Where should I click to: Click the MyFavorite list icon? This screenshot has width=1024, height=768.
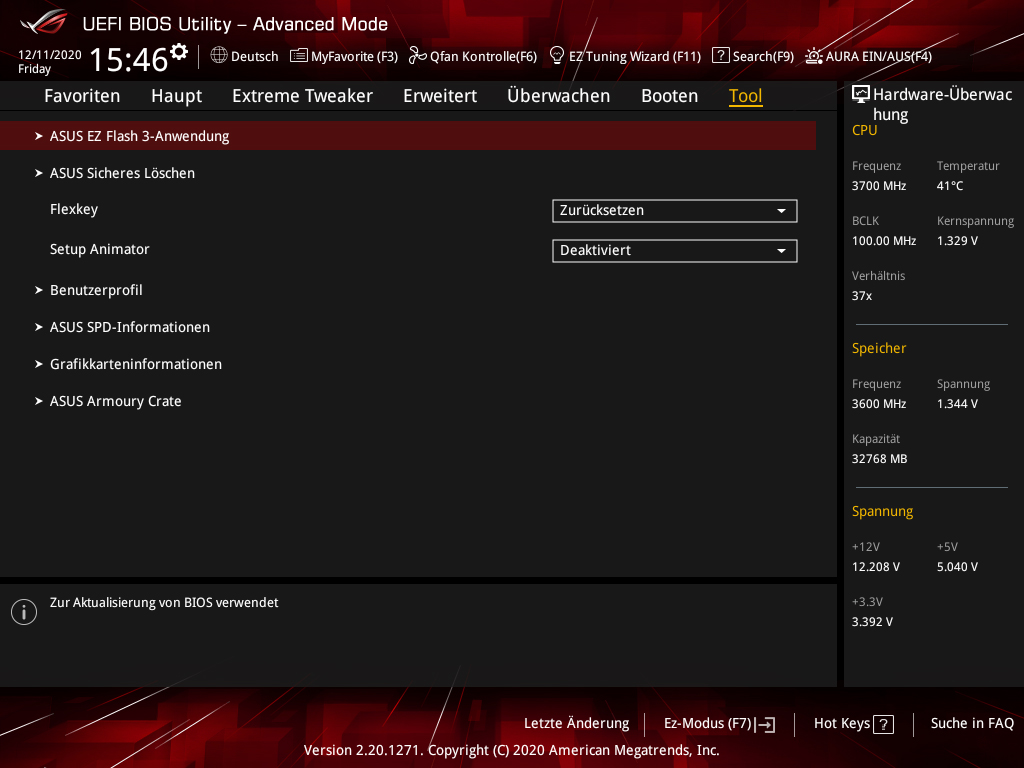(298, 56)
